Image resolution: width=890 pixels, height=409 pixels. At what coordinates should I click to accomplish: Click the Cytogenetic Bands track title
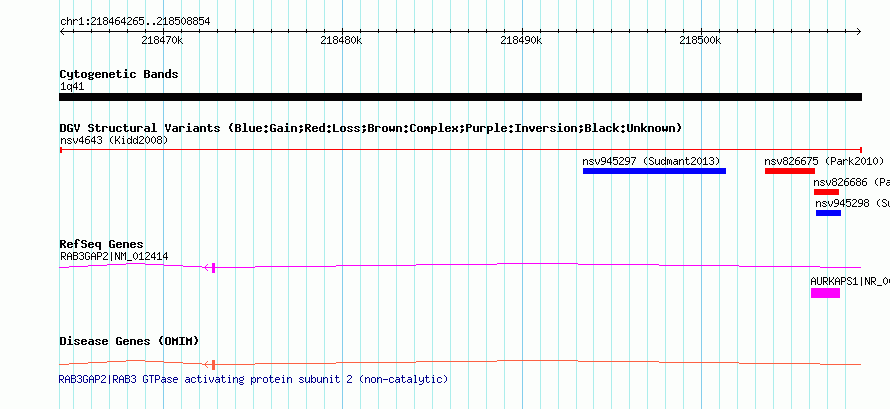(x=119, y=74)
